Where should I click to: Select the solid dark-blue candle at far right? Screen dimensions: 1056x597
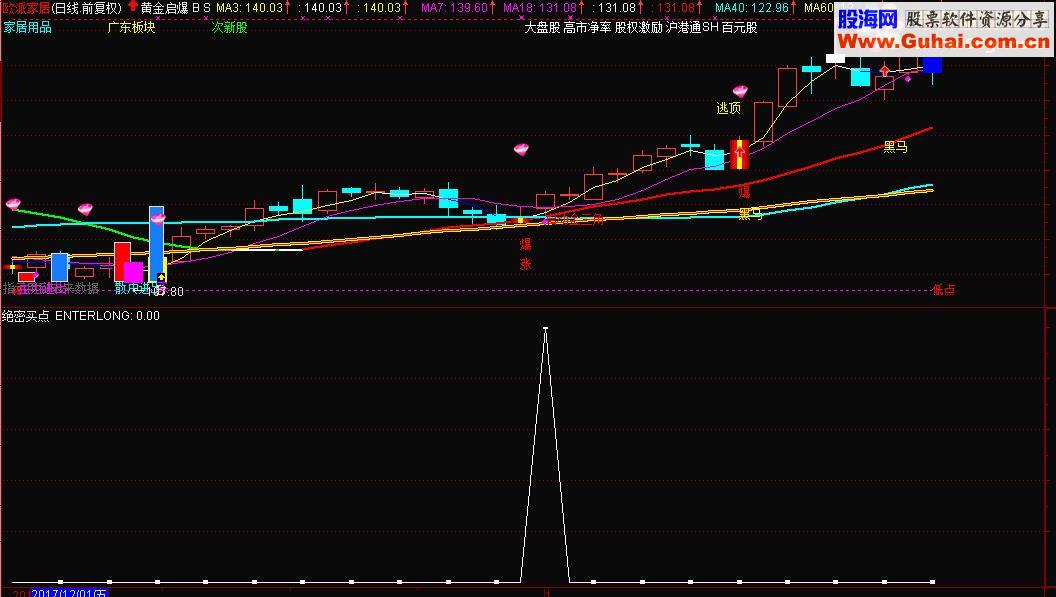point(932,65)
